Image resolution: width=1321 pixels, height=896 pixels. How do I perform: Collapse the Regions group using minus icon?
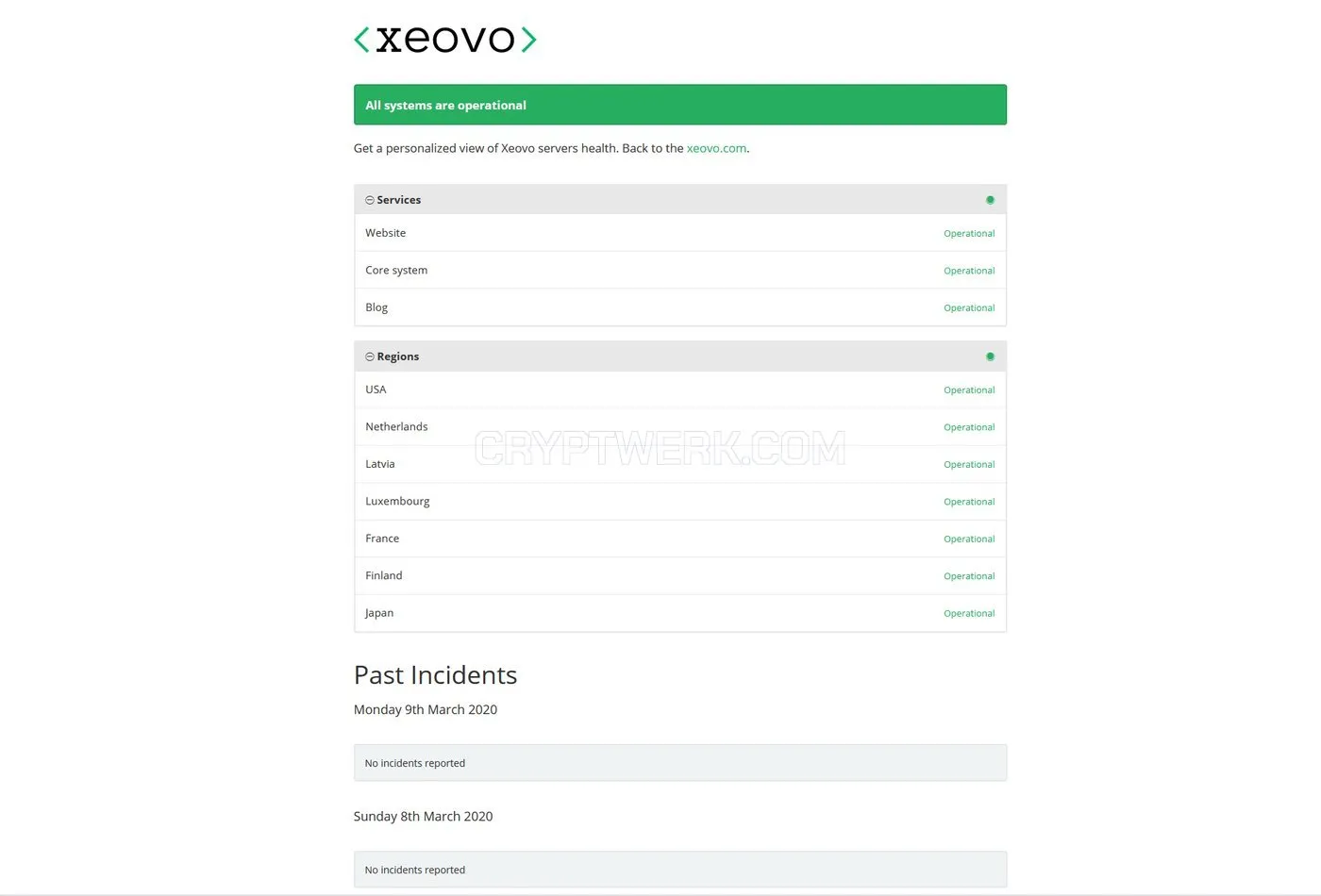[x=370, y=357]
